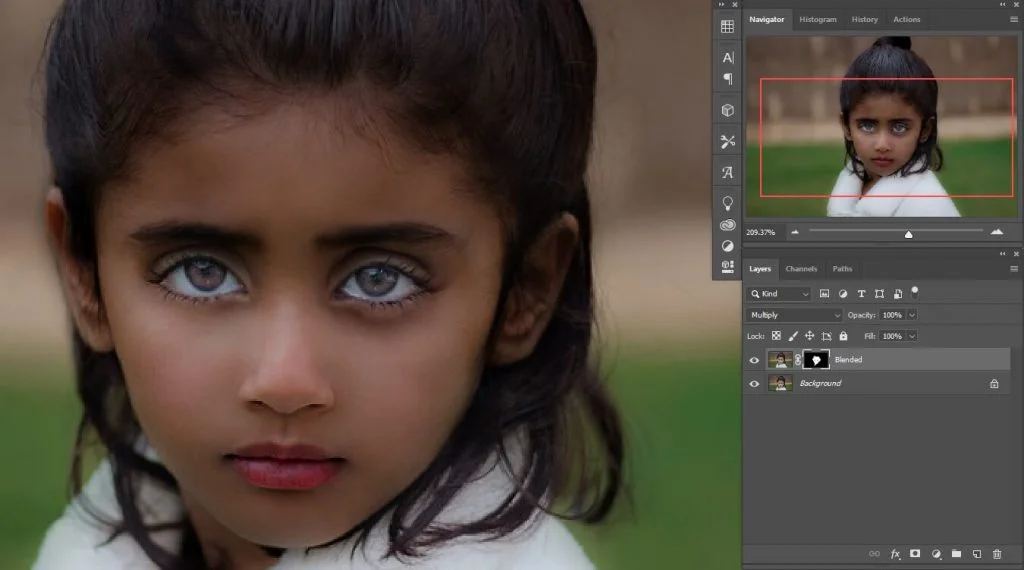1024x570 pixels.
Task: Click the Fill 100% value field
Action: [x=893, y=336]
